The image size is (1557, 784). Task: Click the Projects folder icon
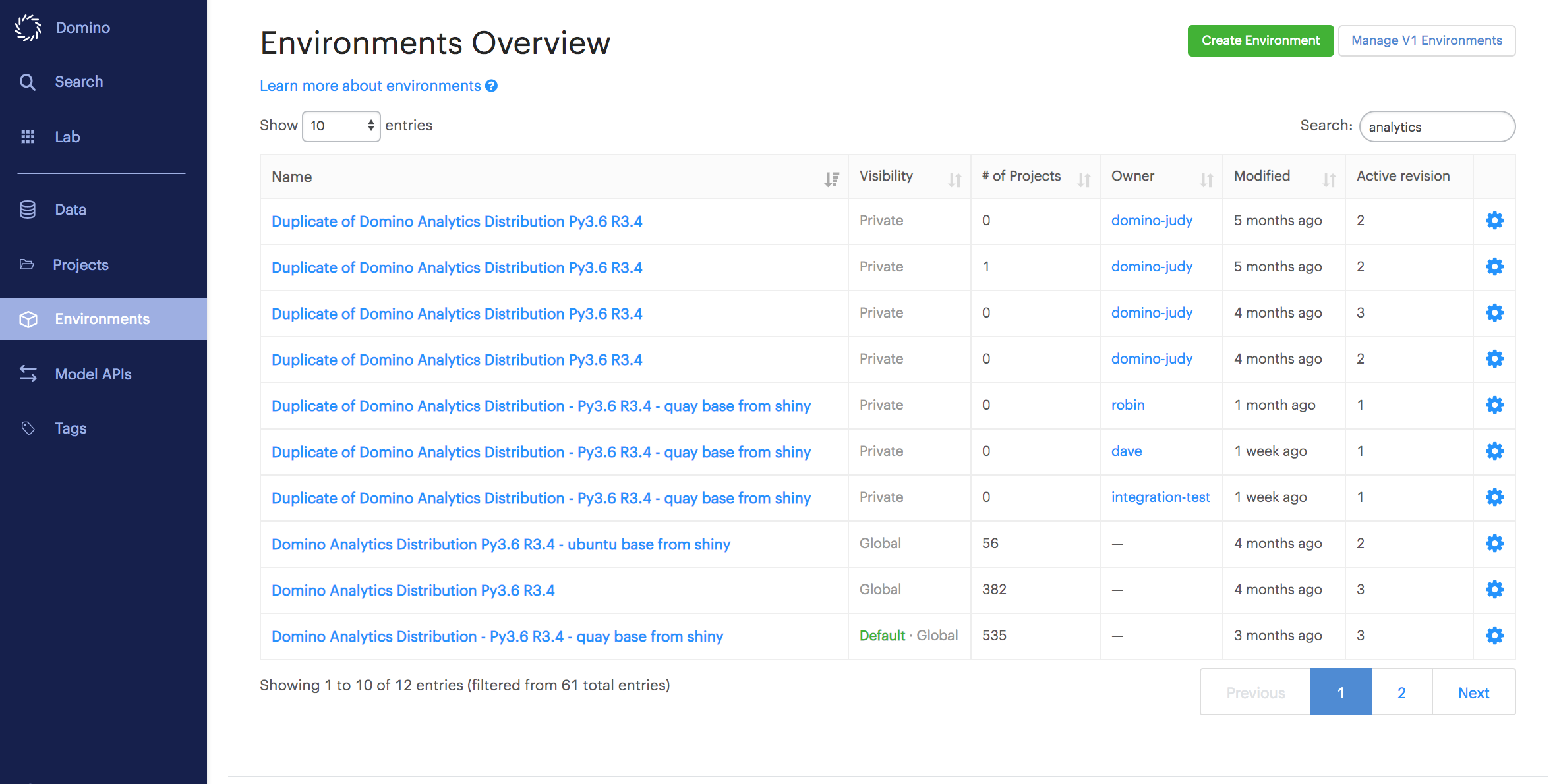27,265
